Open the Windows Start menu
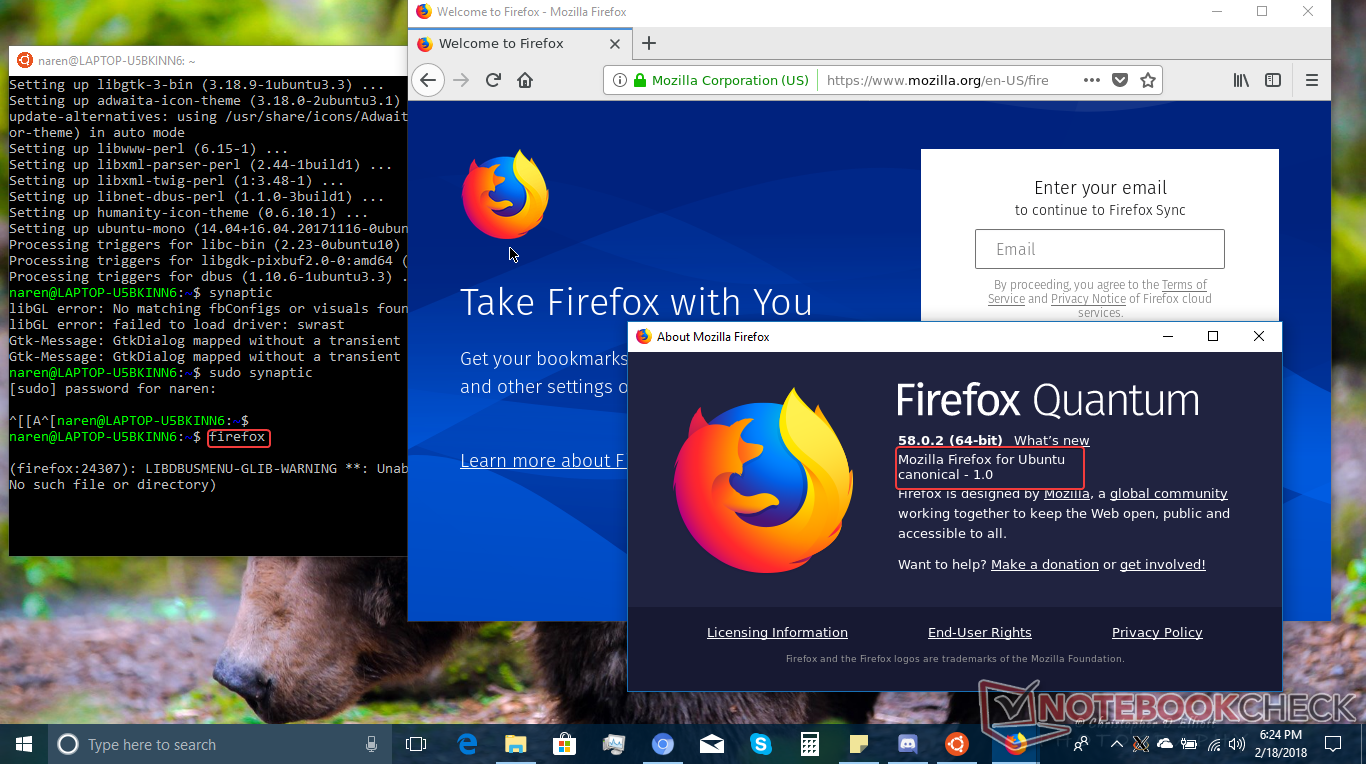The image size is (1366, 764). pos(24,744)
